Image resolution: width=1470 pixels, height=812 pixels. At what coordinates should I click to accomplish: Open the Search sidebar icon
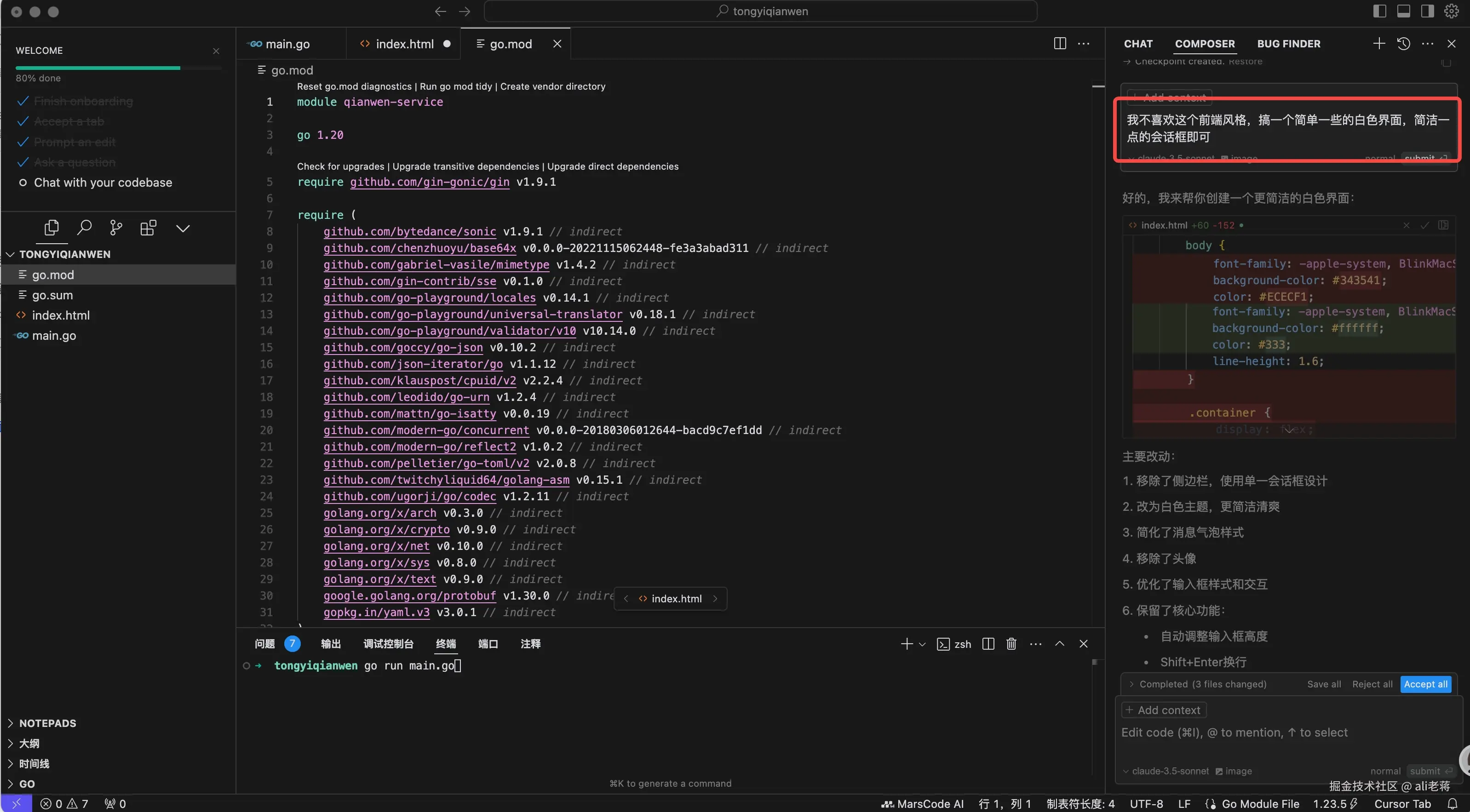pyautogui.click(x=84, y=228)
